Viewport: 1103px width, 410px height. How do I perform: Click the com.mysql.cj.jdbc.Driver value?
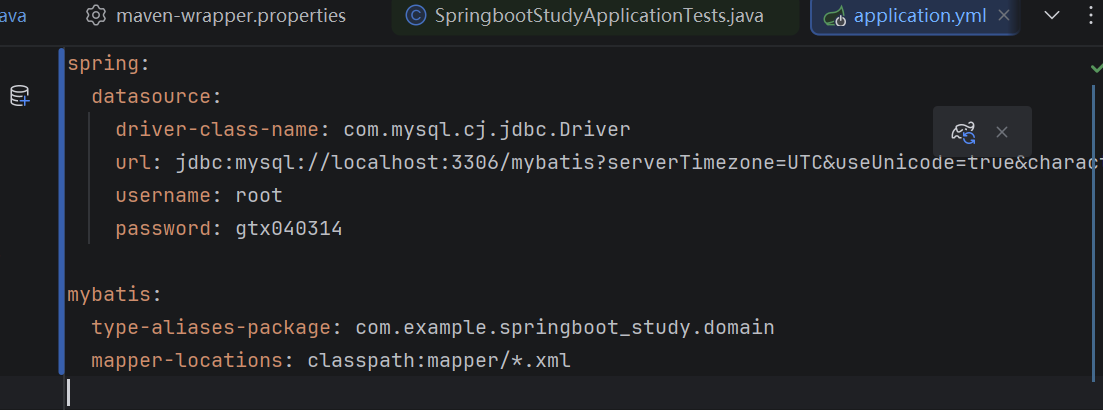[x=487, y=130]
